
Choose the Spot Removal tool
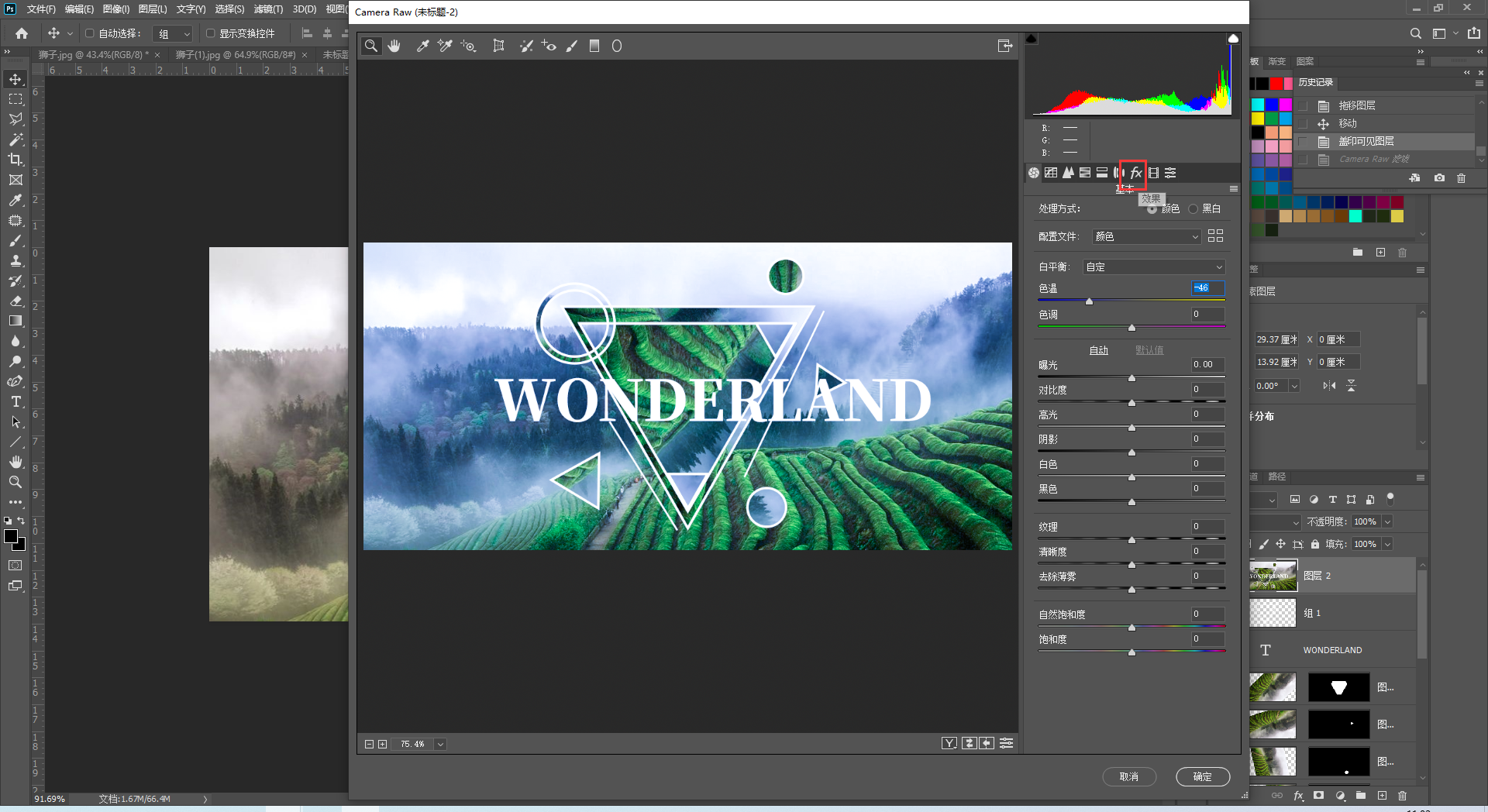tap(526, 46)
